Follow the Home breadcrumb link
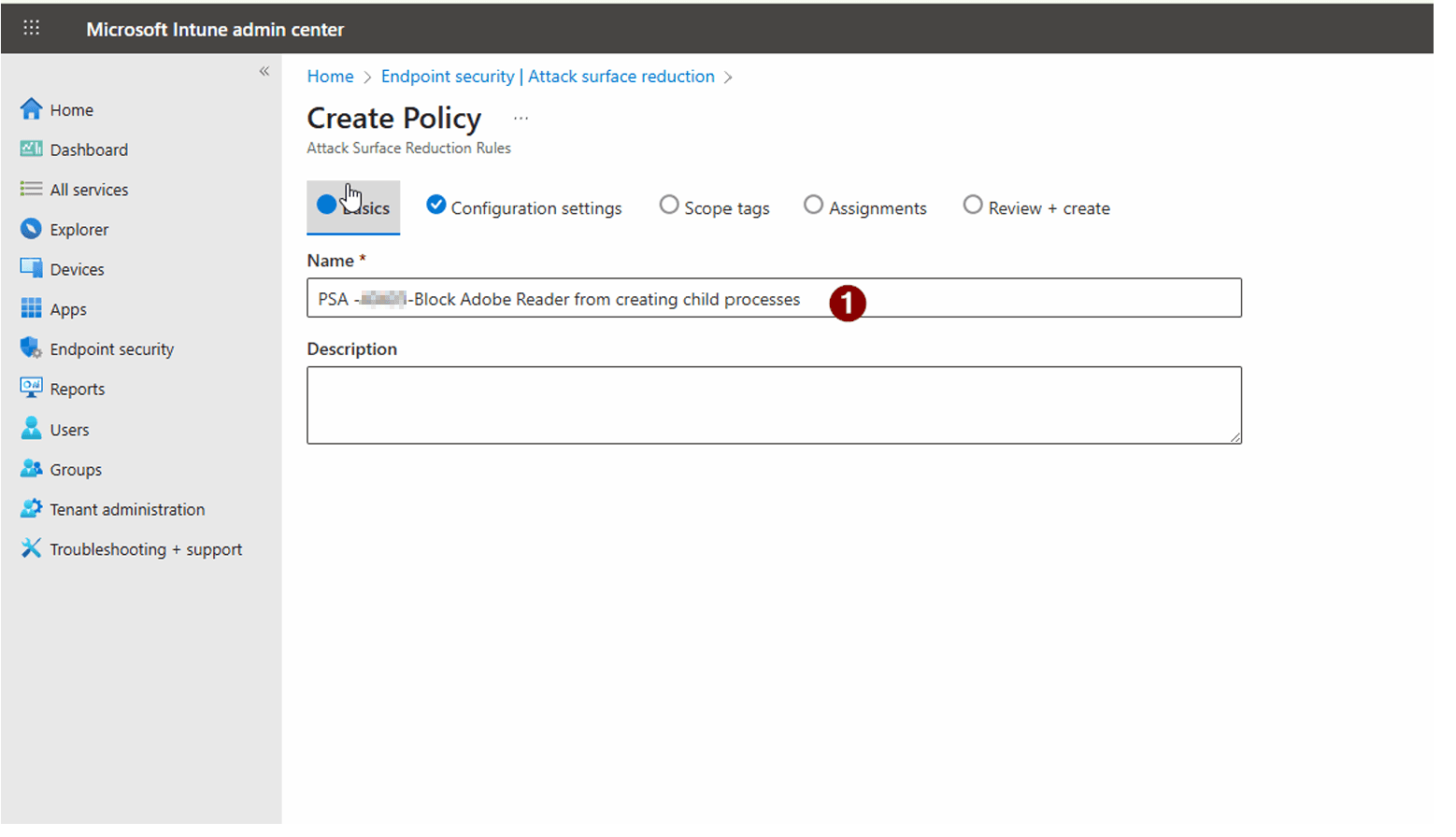Image resolution: width=1456 pixels, height=837 pixels. click(331, 77)
